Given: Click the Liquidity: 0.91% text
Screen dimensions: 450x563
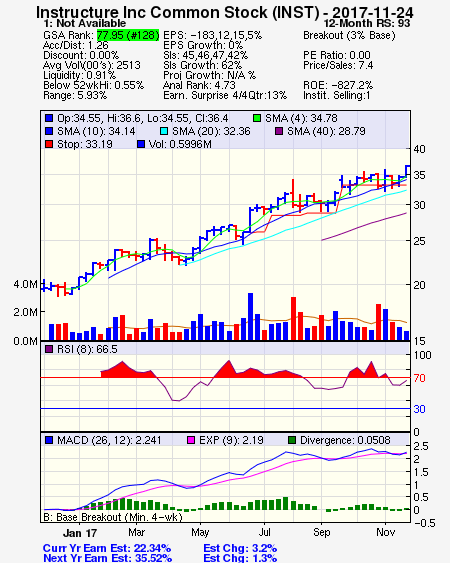Looking at the screenshot, I should tap(79, 75).
